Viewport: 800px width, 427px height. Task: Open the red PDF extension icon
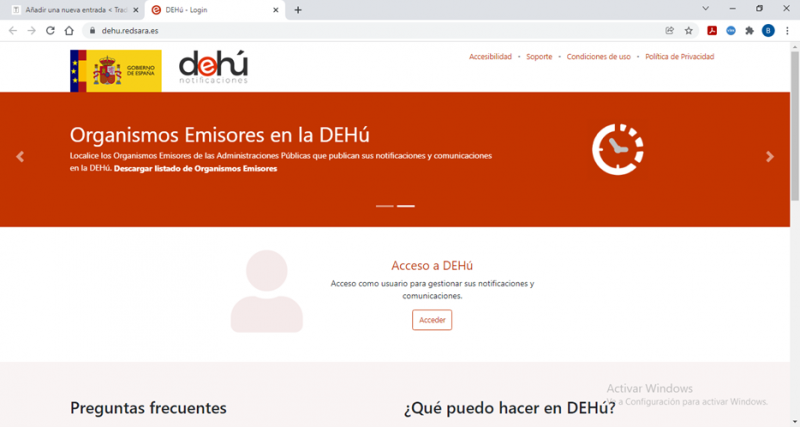click(x=712, y=31)
